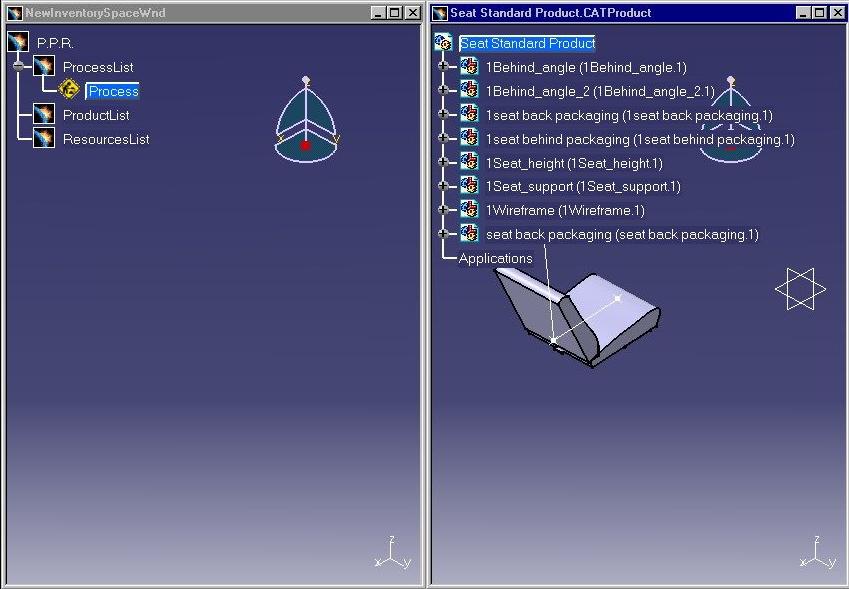Screen dimensions: 849x589
Task: Click the 1Behind_angle component icon
Action: point(469,67)
